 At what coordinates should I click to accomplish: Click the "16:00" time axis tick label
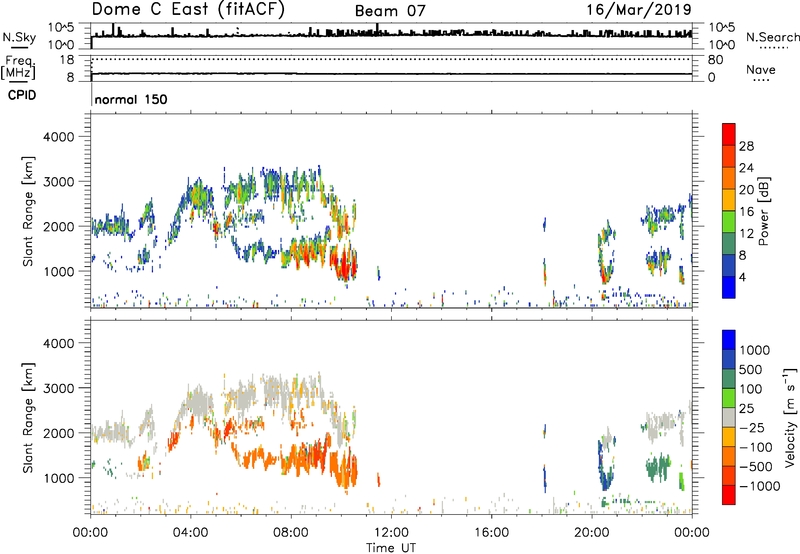(x=491, y=533)
